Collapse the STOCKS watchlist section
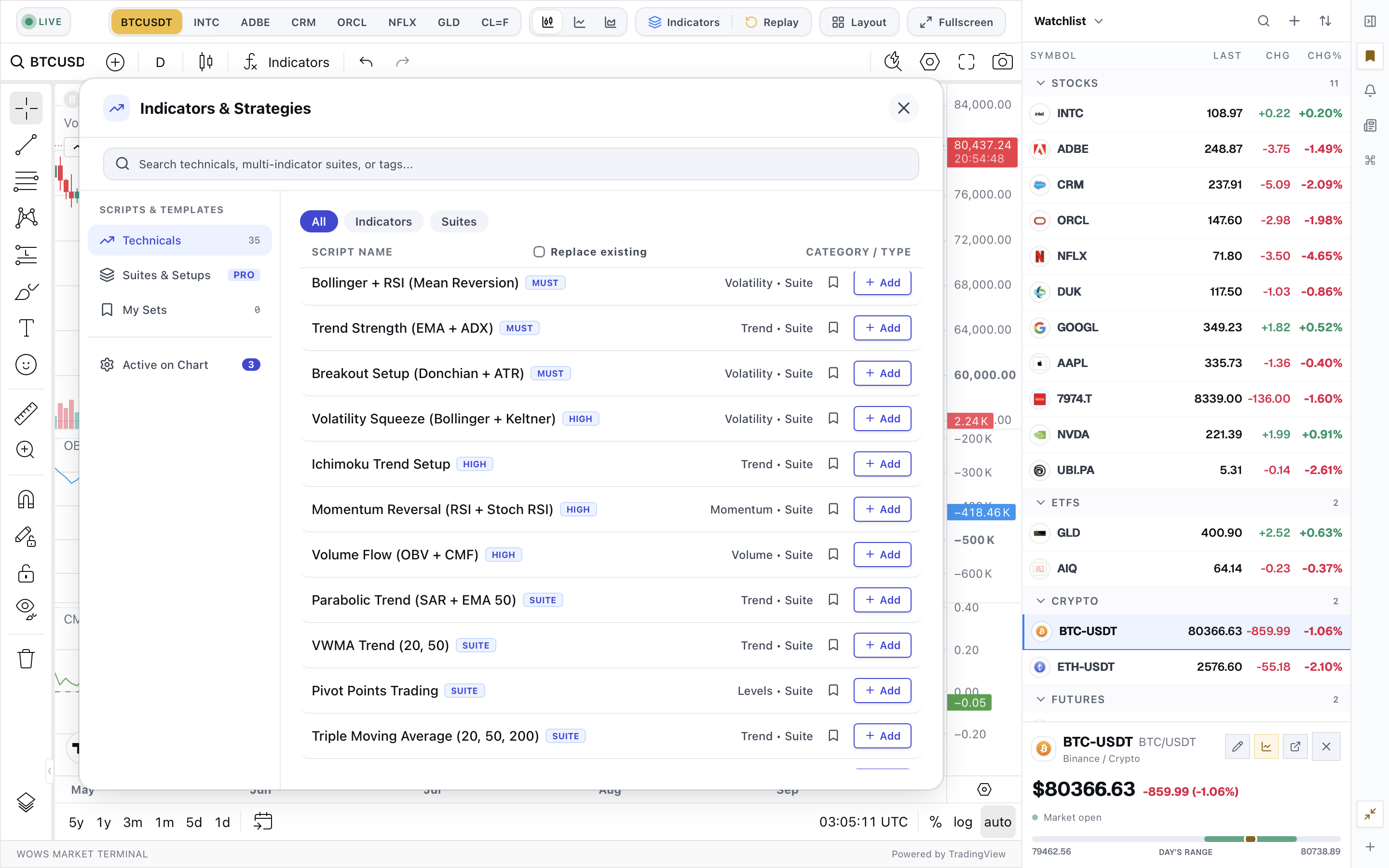This screenshot has width=1389, height=868. (x=1041, y=83)
